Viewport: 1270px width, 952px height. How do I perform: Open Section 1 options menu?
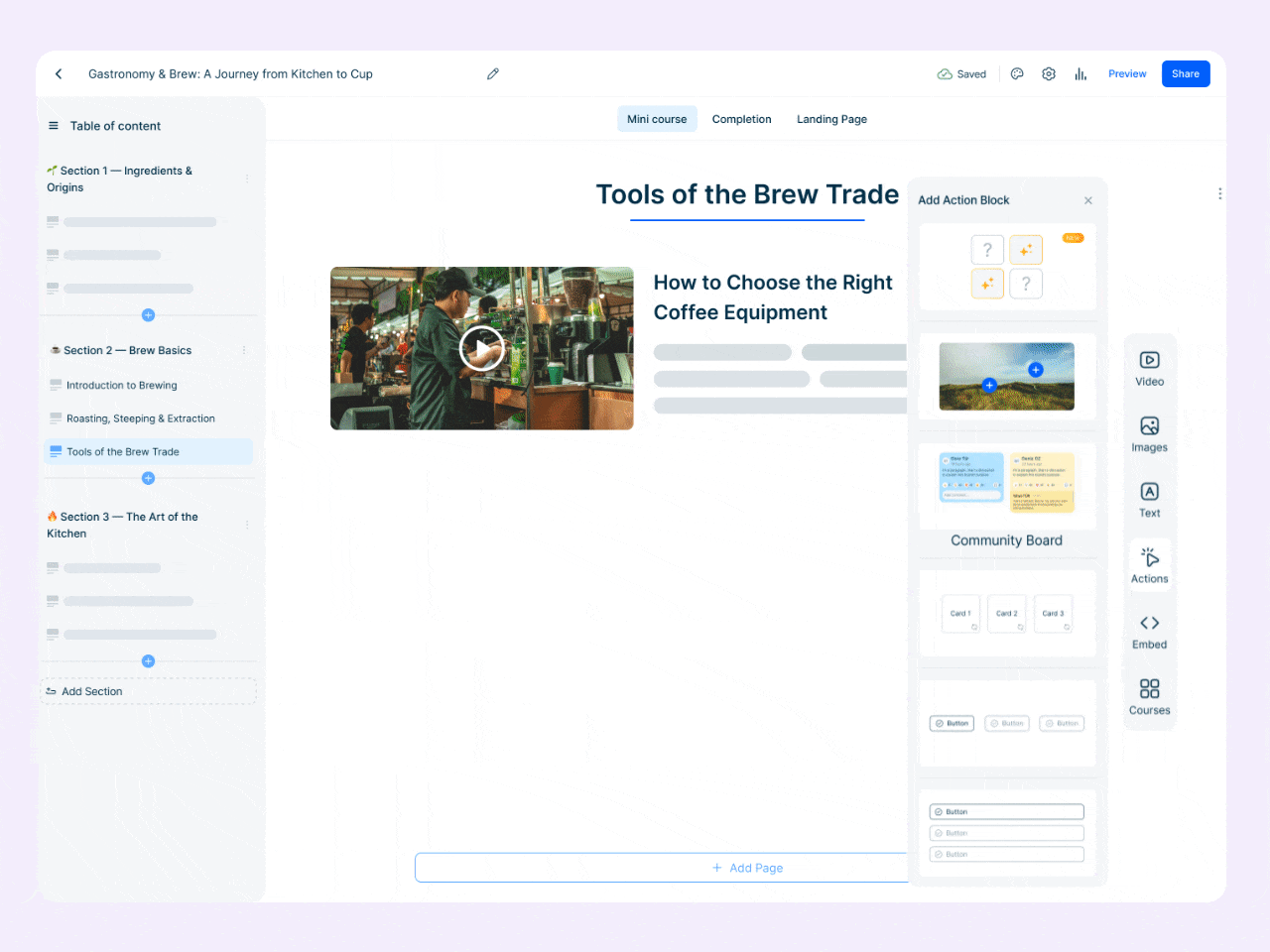point(247,178)
